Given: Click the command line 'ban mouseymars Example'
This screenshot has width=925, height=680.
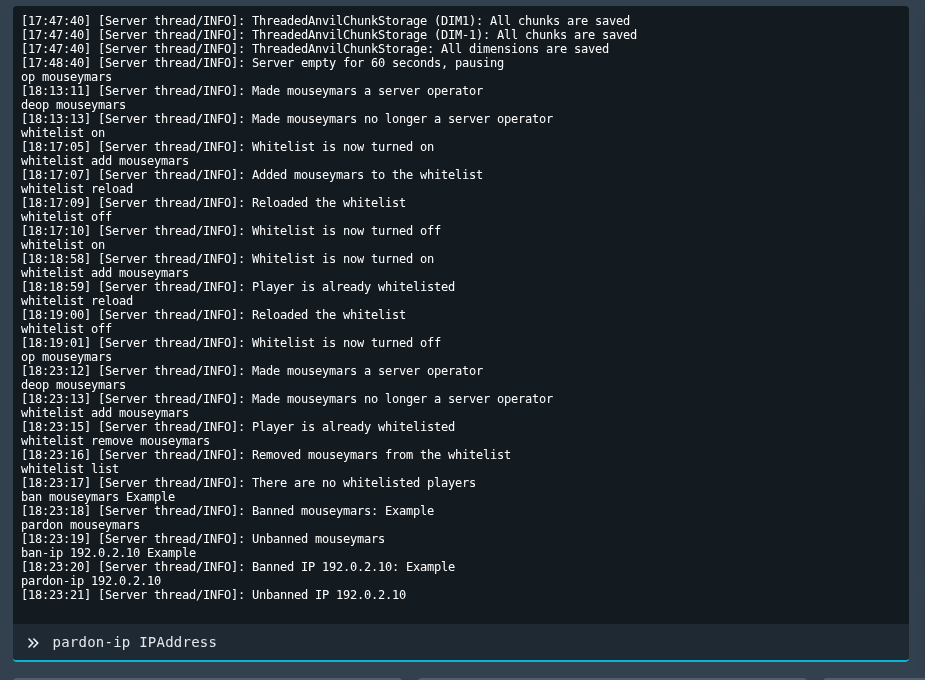Looking at the screenshot, I should coord(98,497).
